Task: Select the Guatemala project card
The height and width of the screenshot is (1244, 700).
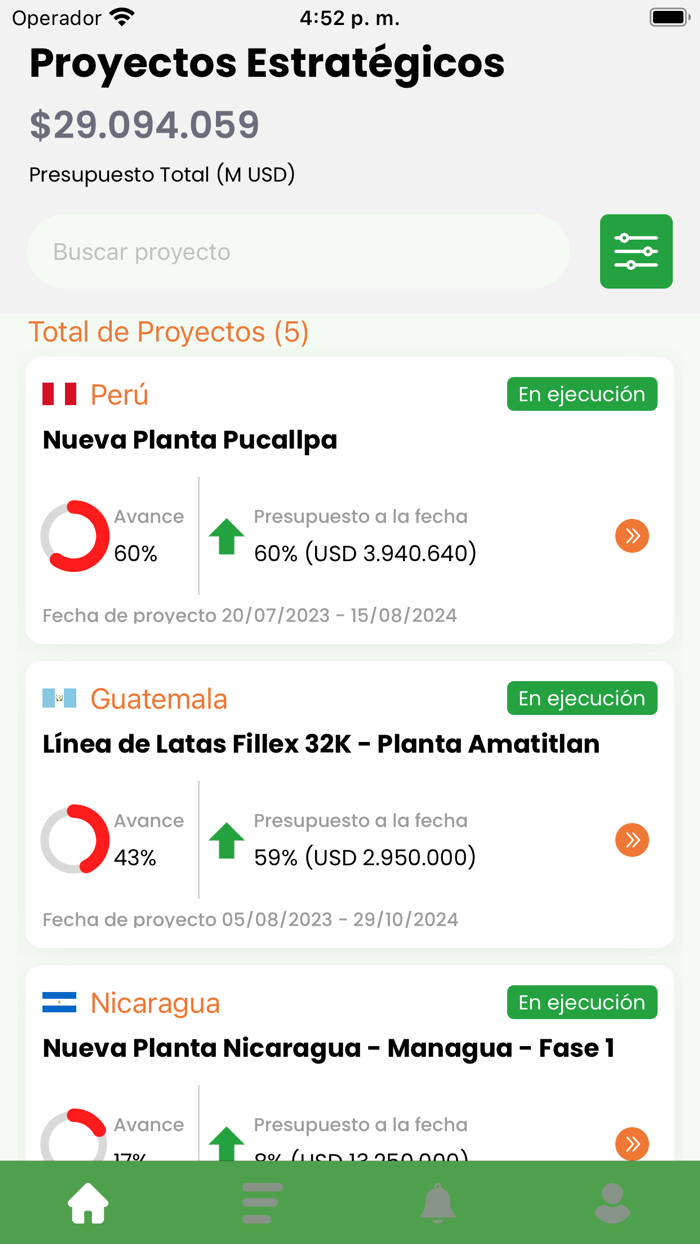Action: [x=350, y=800]
